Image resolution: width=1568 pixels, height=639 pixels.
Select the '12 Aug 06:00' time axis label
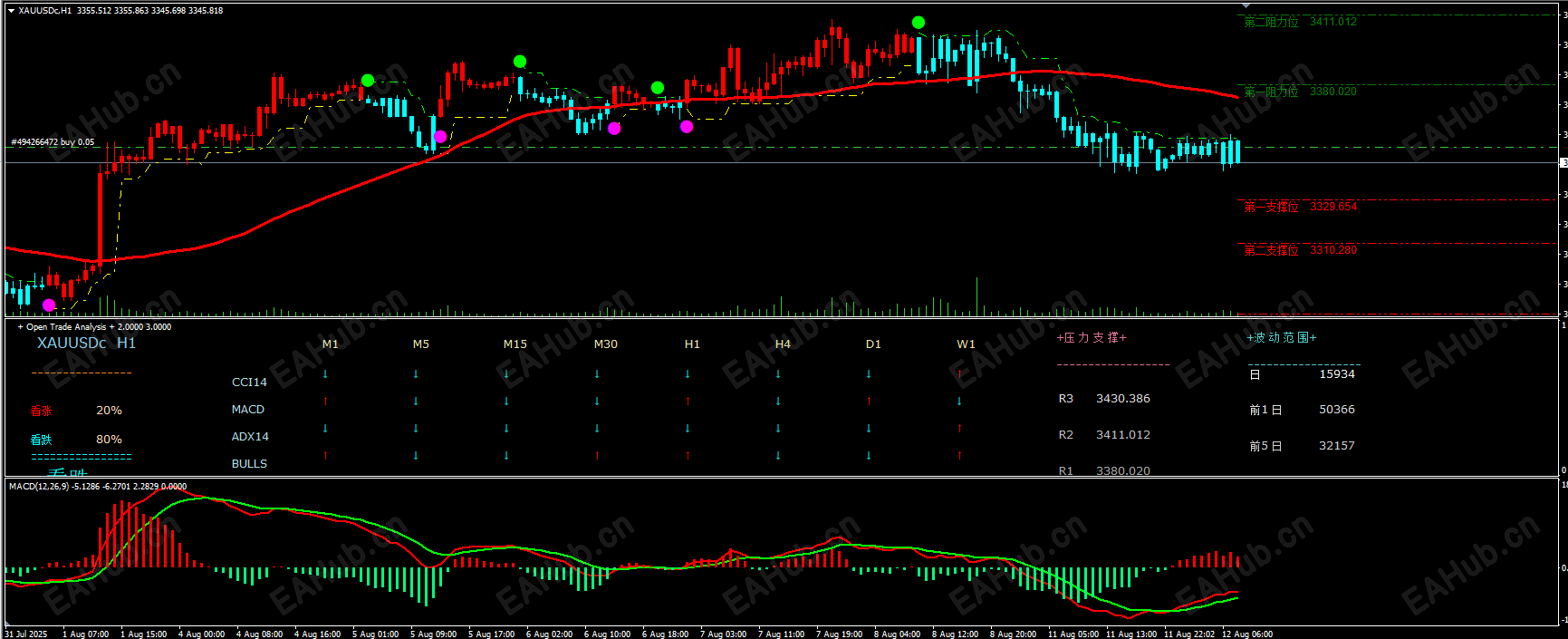point(1247,634)
